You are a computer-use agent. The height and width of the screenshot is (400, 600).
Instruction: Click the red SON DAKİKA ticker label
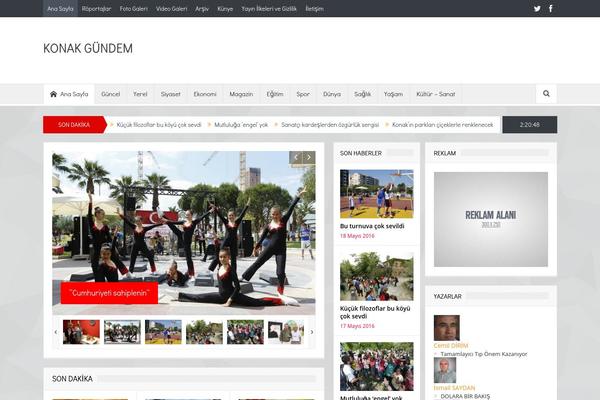tap(74, 125)
